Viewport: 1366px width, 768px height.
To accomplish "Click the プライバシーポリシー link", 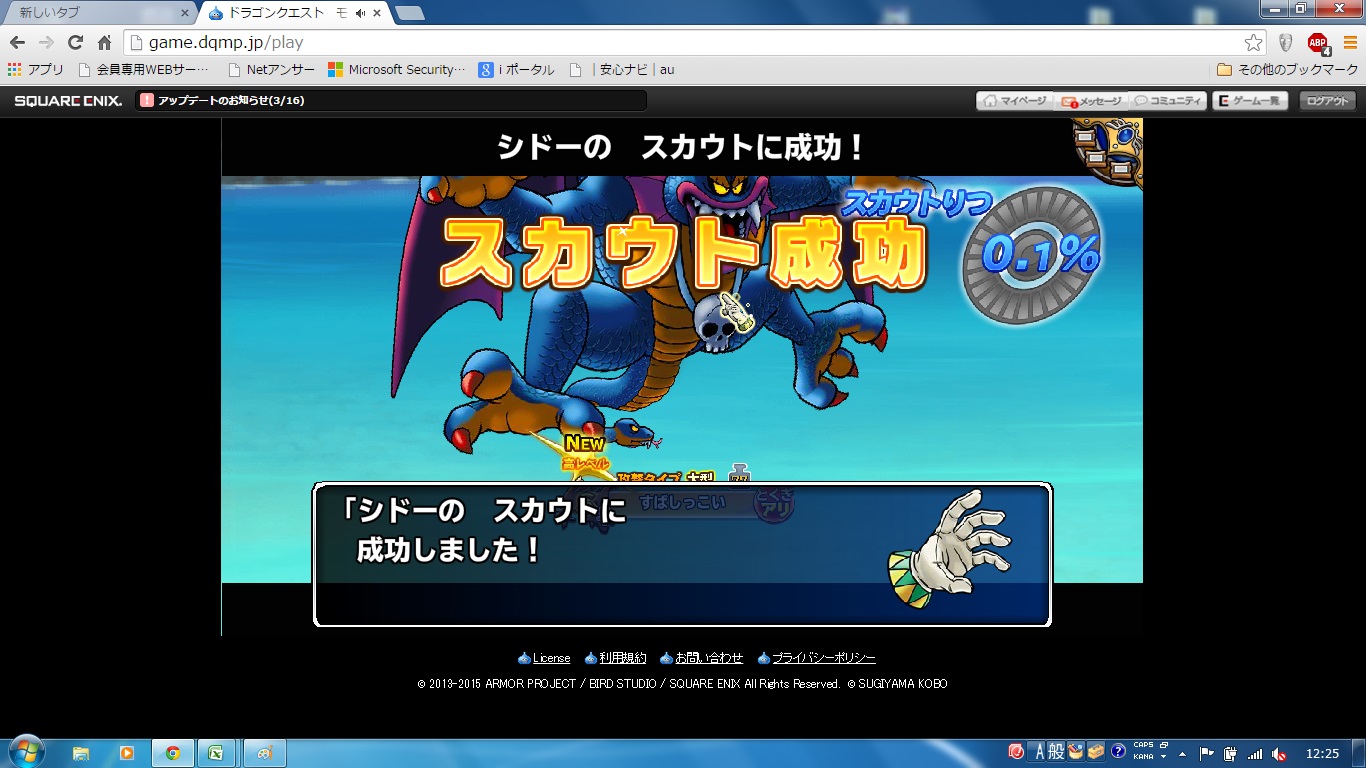I will tap(823, 658).
